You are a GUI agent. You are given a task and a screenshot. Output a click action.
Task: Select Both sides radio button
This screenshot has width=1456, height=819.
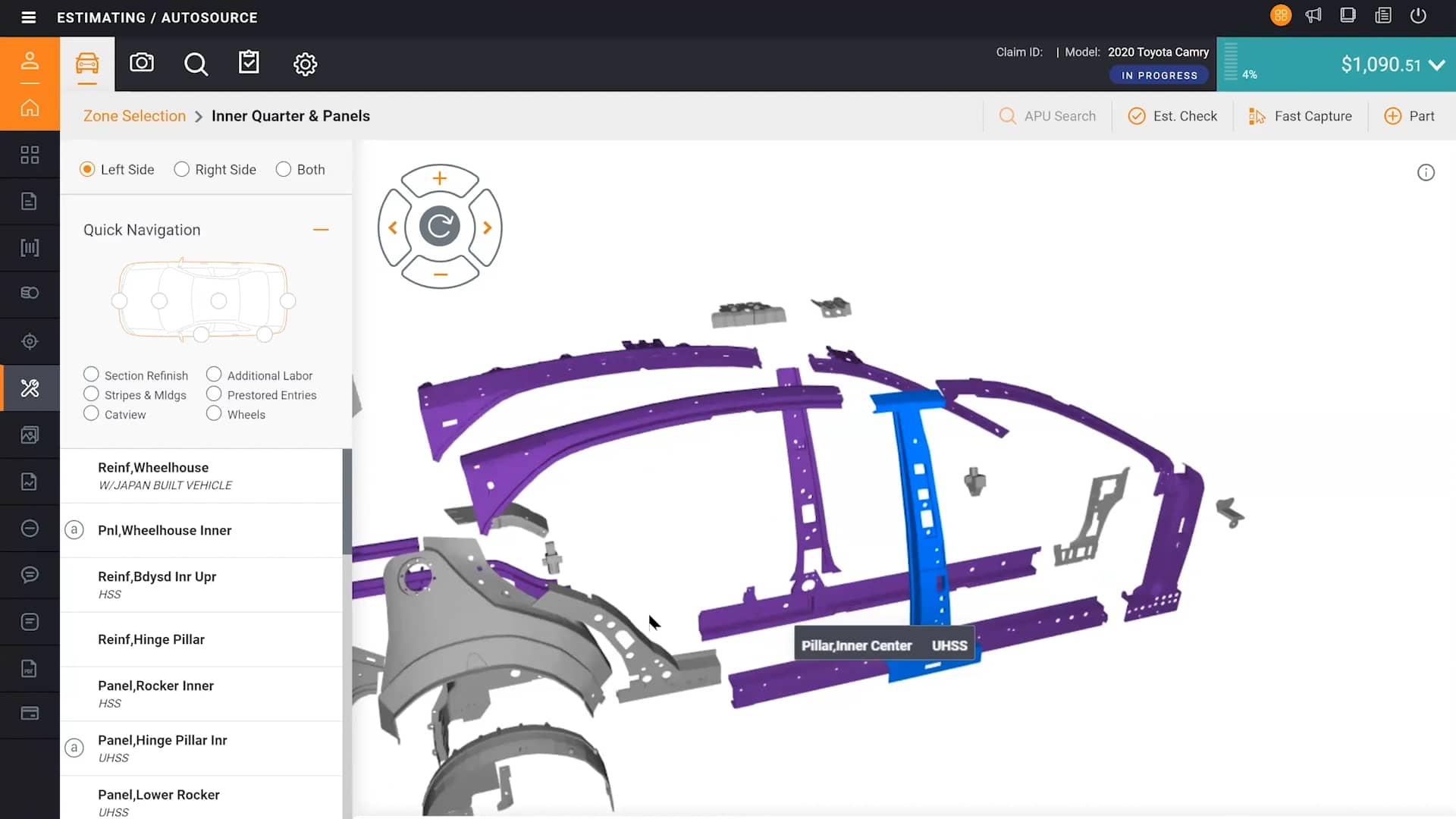[284, 169]
